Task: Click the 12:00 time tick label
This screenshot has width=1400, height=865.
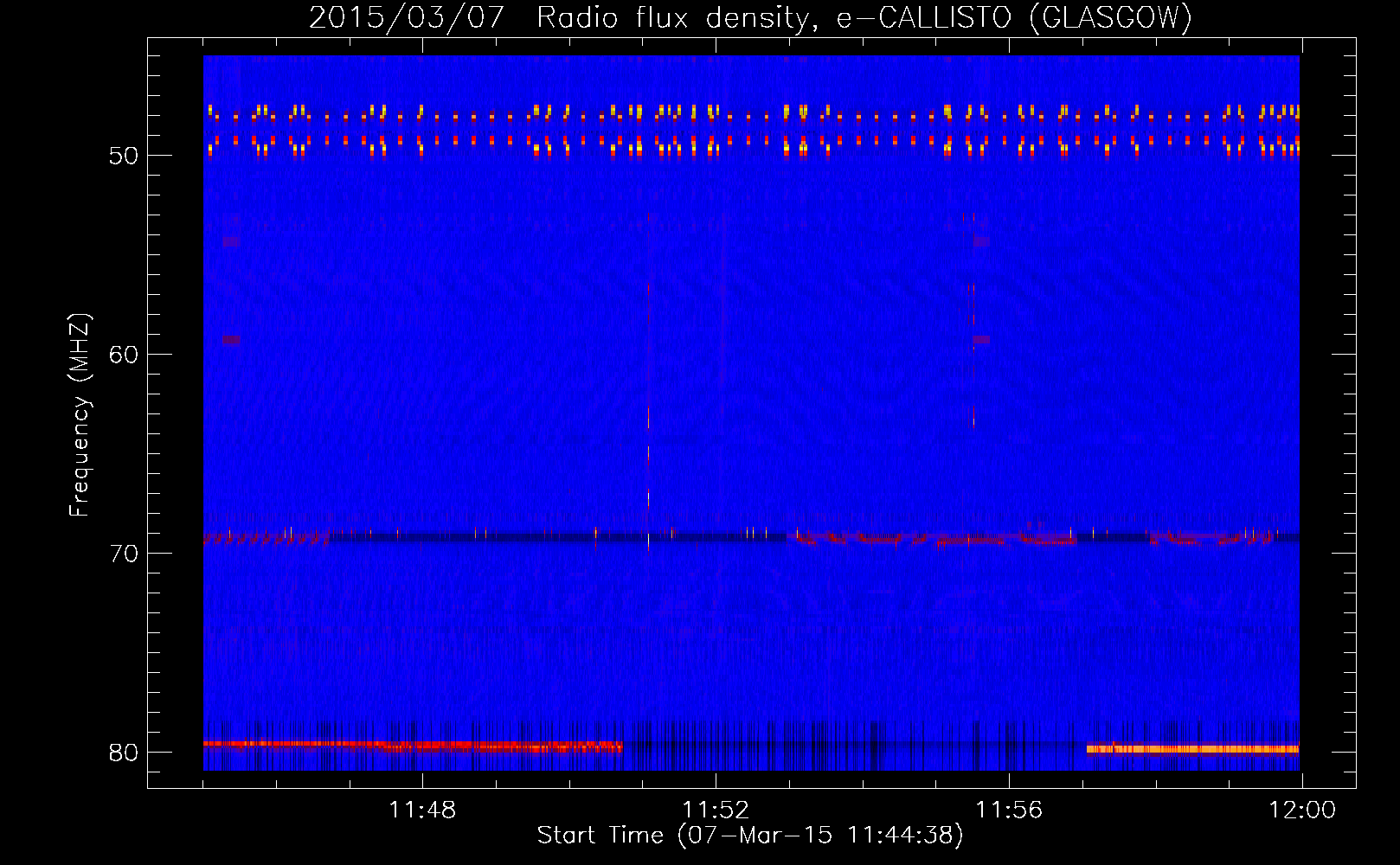Action: coord(1302,811)
